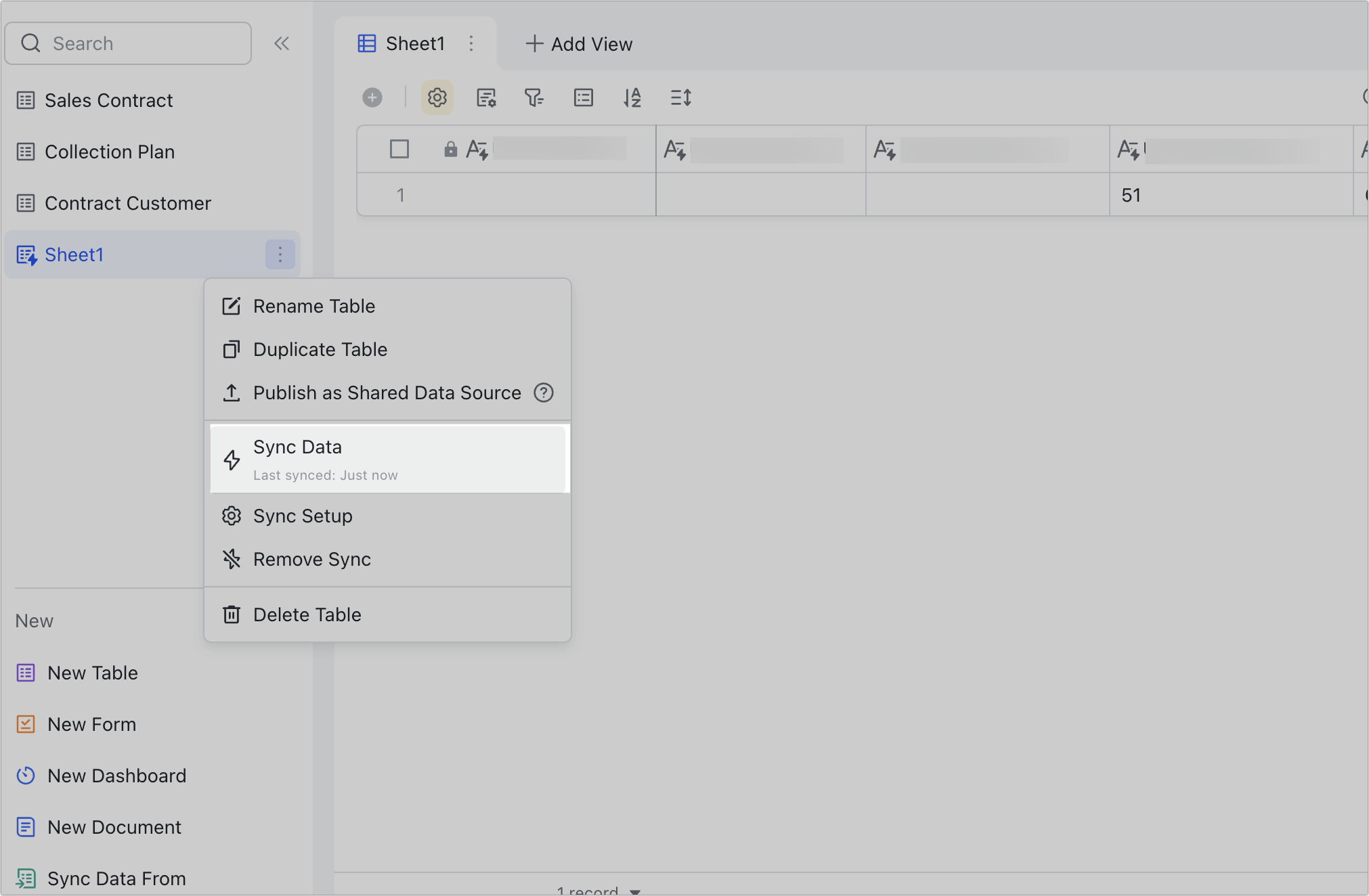The width and height of the screenshot is (1369, 896).
Task: Select the filter icon in the toolbar
Action: tap(534, 97)
